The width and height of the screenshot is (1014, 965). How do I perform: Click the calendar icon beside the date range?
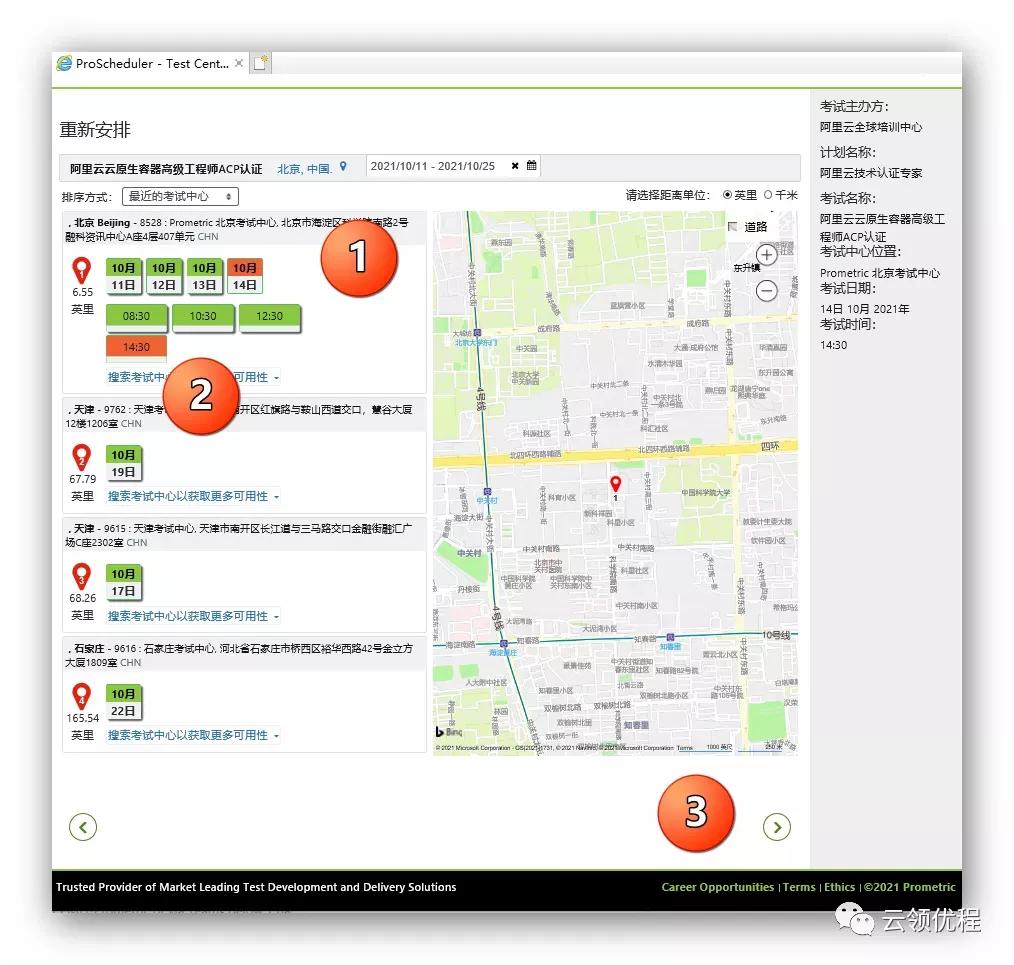point(531,166)
